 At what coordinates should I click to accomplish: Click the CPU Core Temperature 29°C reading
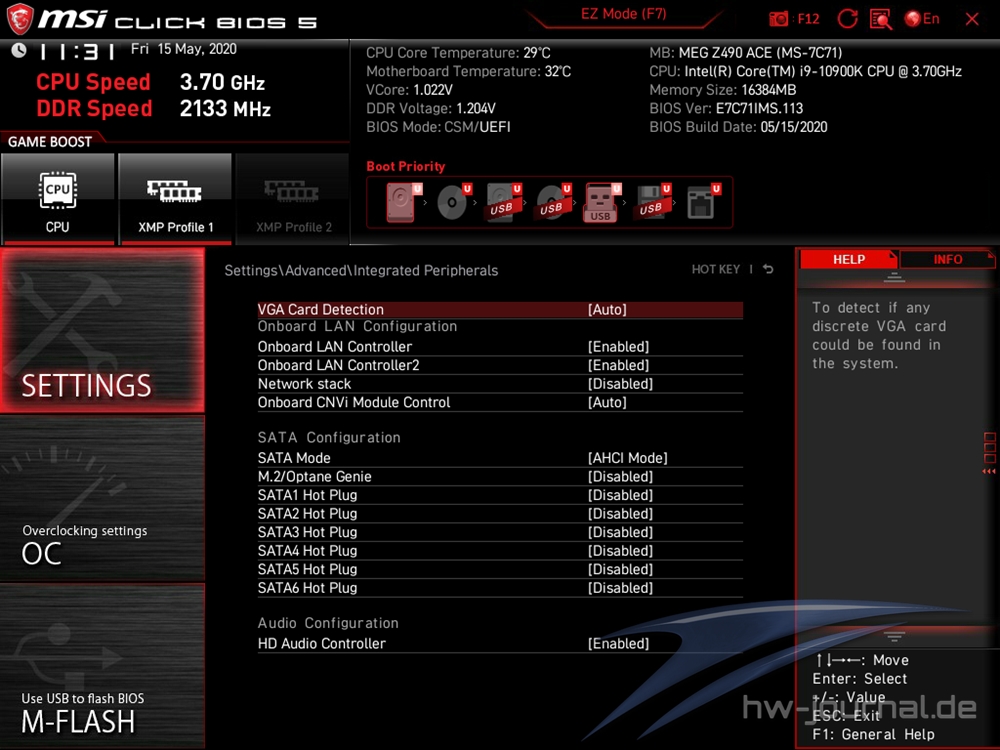458,53
